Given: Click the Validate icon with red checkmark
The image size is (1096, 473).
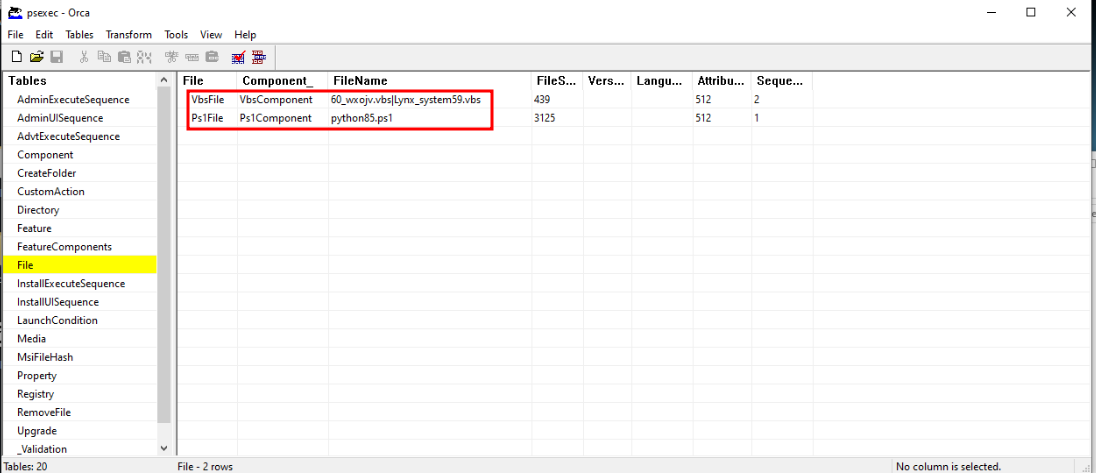Looking at the screenshot, I should coord(238,57).
